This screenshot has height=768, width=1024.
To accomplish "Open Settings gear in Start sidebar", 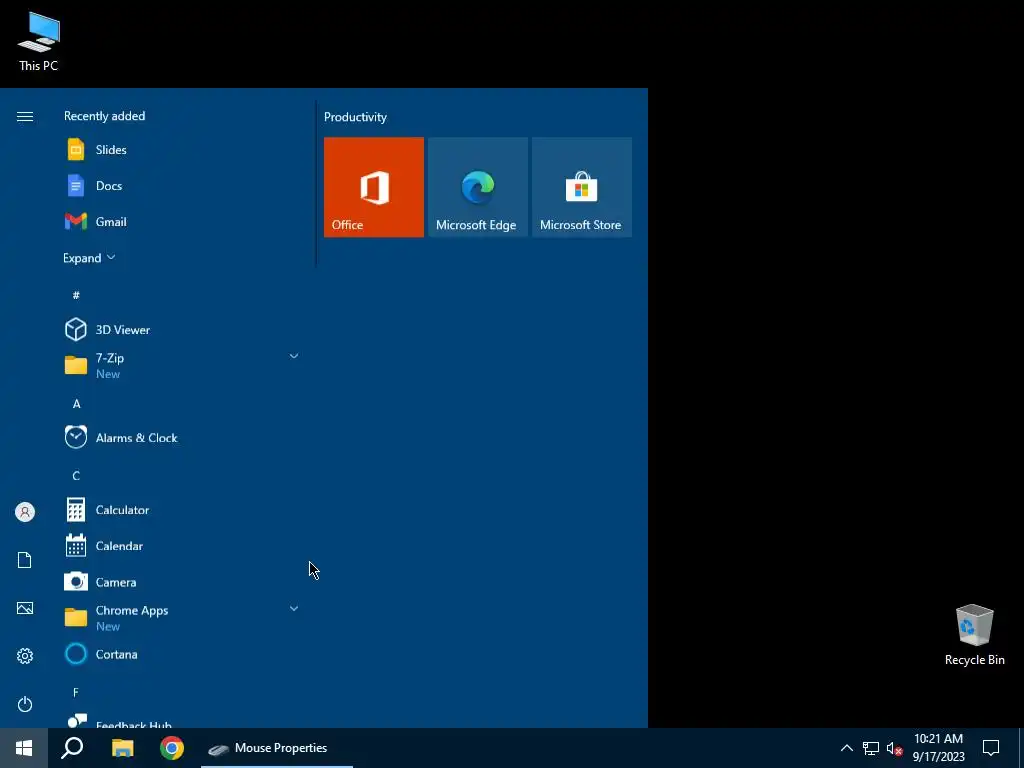I will click(x=25, y=656).
